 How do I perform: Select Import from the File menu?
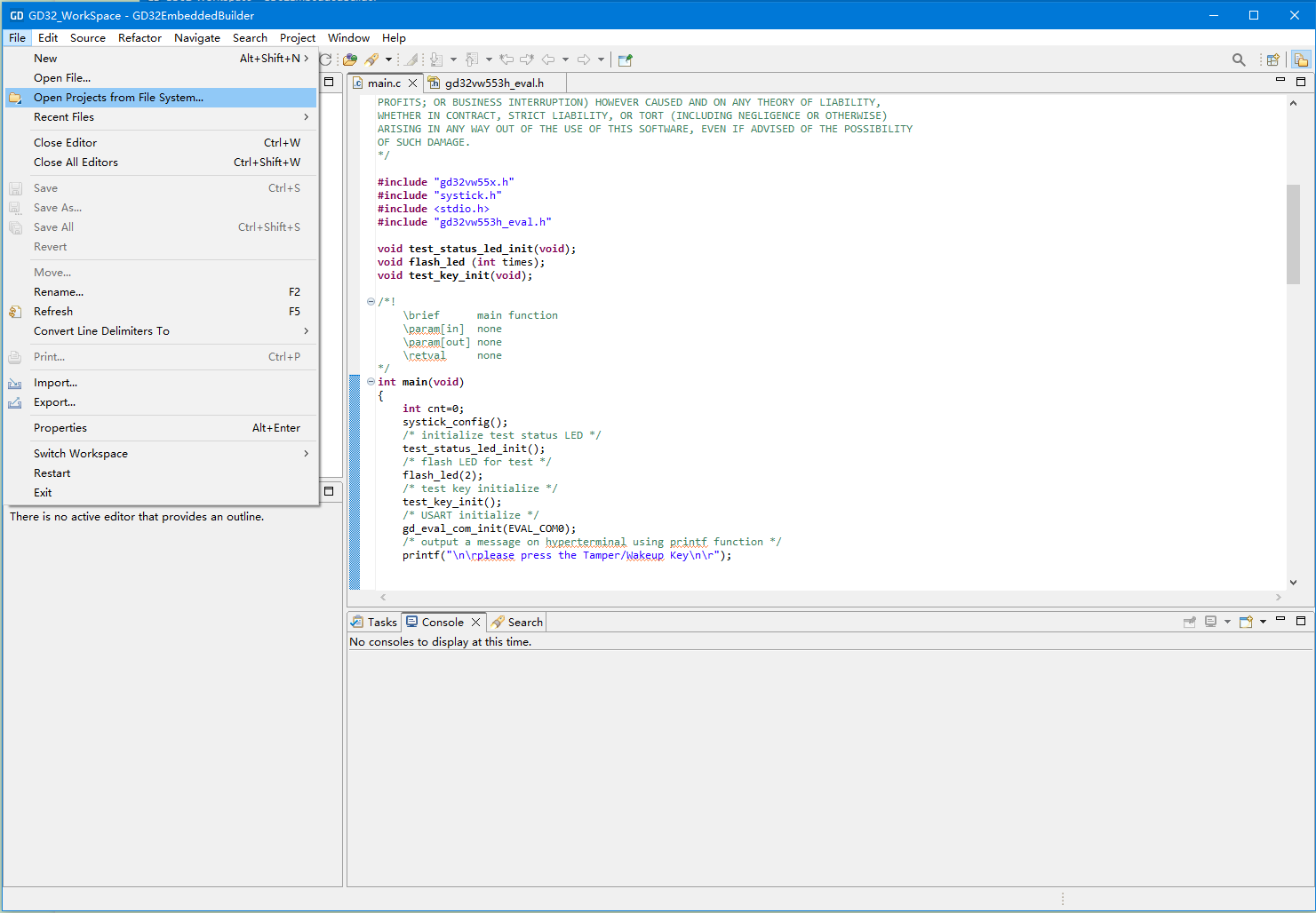(x=55, y=383)
